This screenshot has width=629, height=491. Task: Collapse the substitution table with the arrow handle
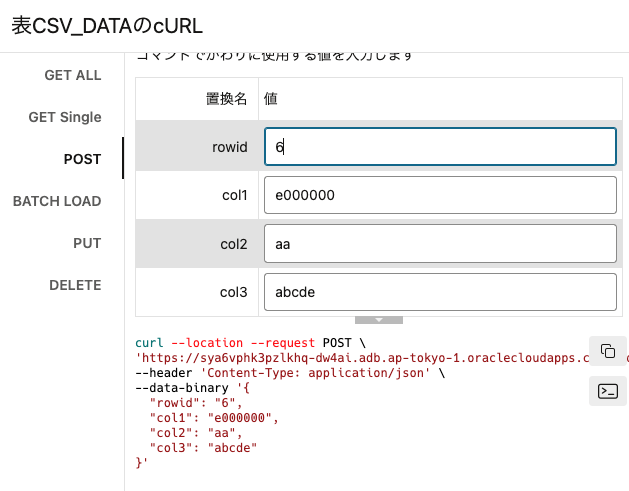pyautogui.click(x=379, y=320)
